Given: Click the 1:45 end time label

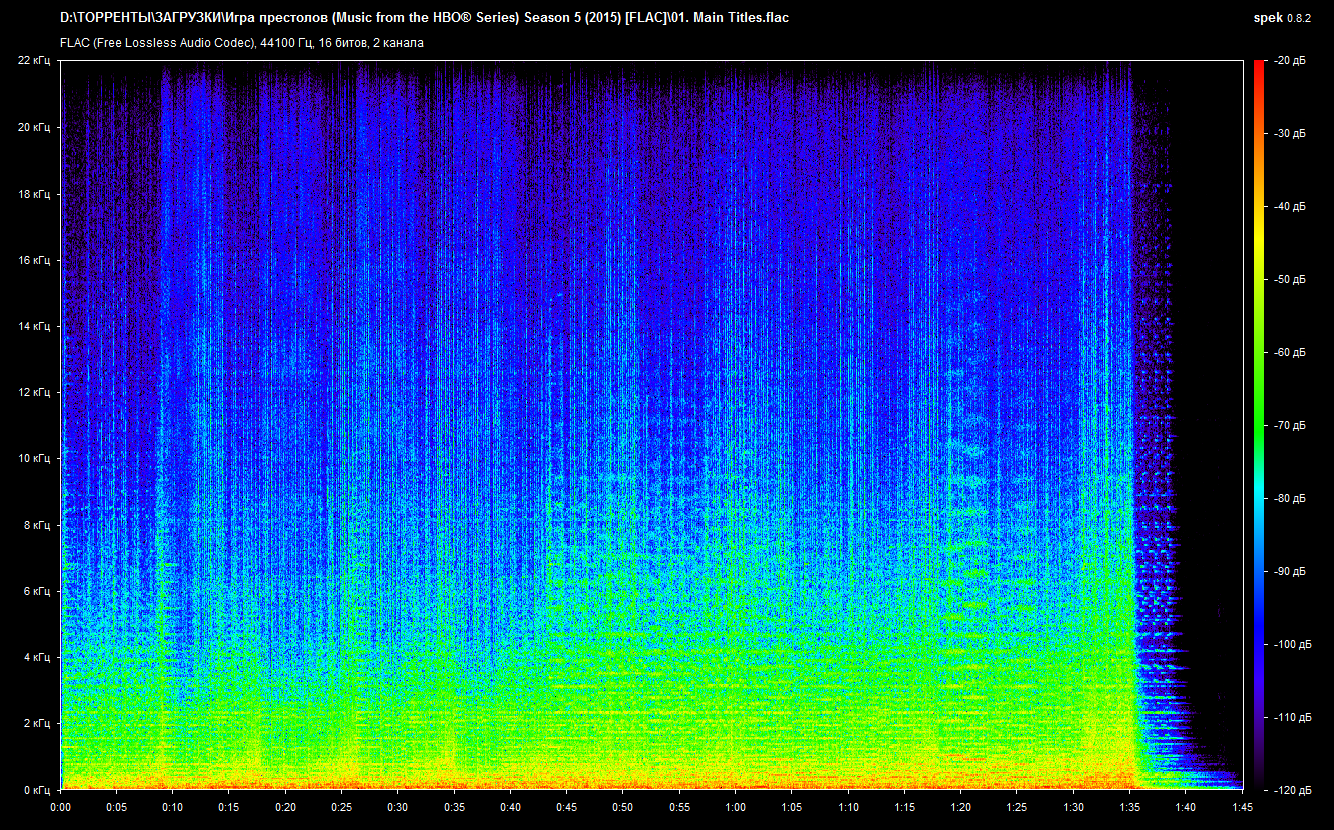Looking at the screenshot, I should pos(1242,806).
